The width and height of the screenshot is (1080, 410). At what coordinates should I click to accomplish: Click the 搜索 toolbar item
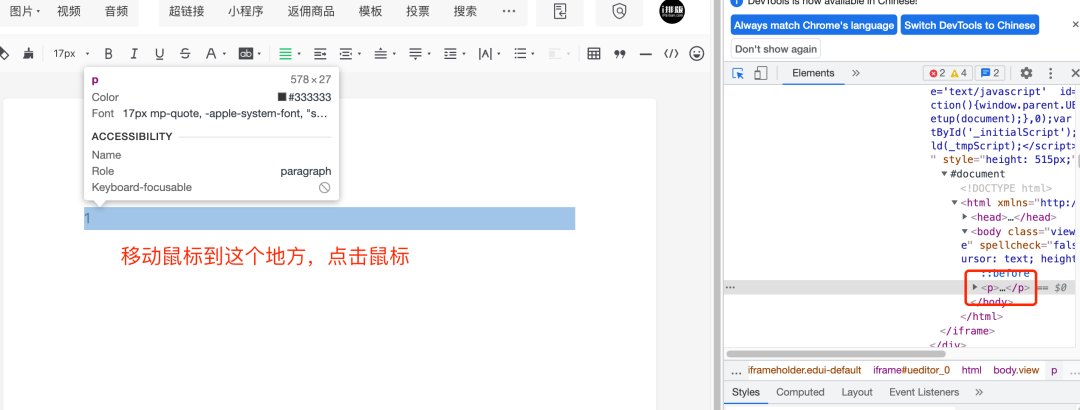click(x=466, y=11)
